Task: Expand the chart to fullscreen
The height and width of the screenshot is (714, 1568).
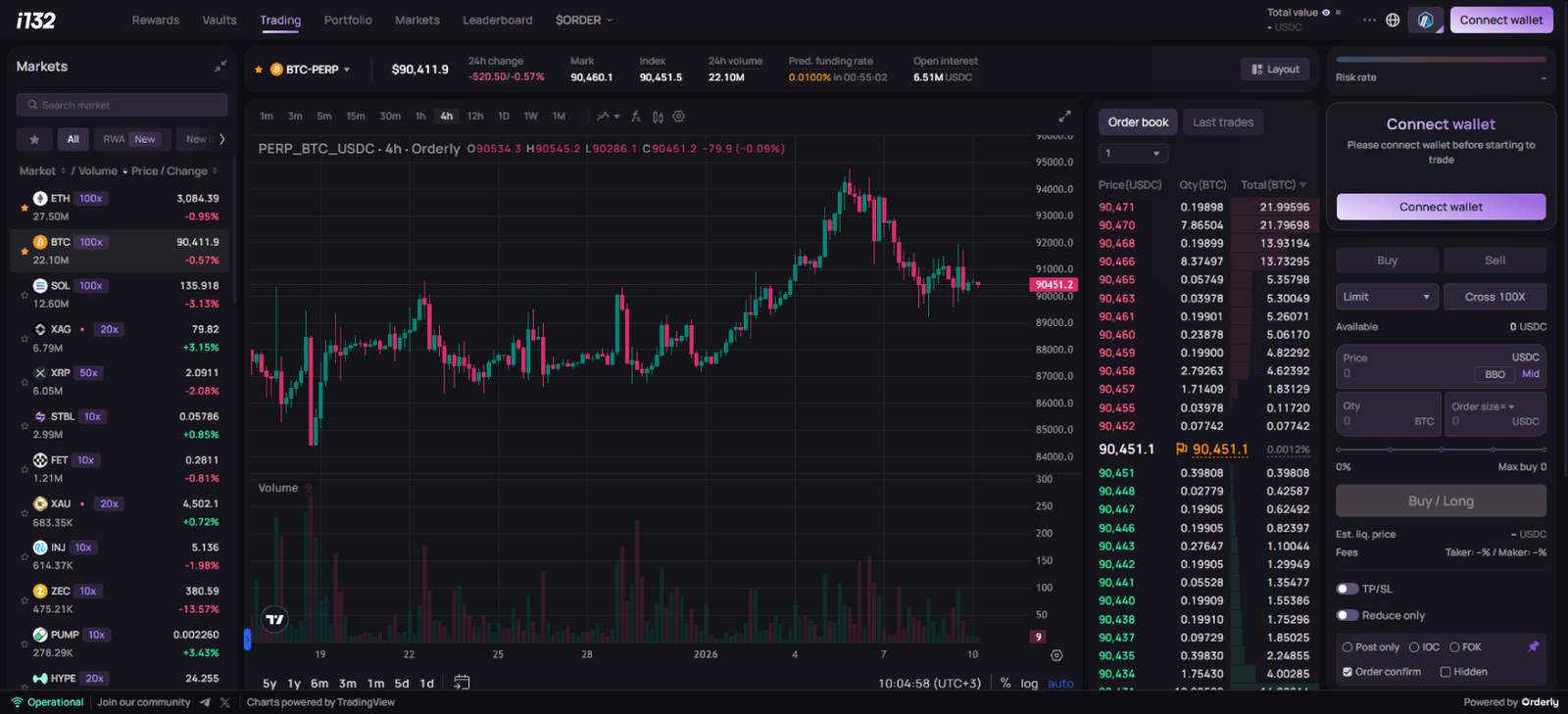Action: coord(1064,117)
